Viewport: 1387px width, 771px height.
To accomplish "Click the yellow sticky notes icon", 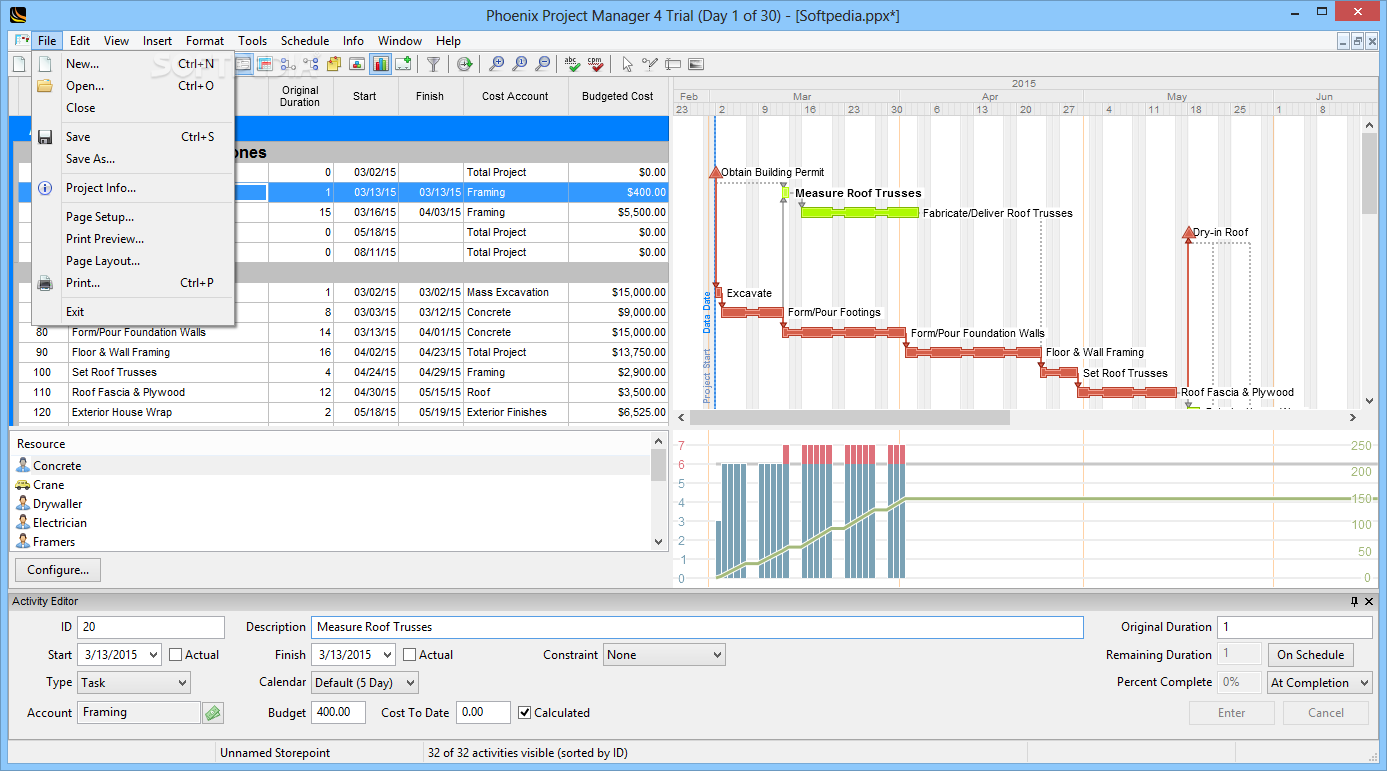I will (334, 64).
